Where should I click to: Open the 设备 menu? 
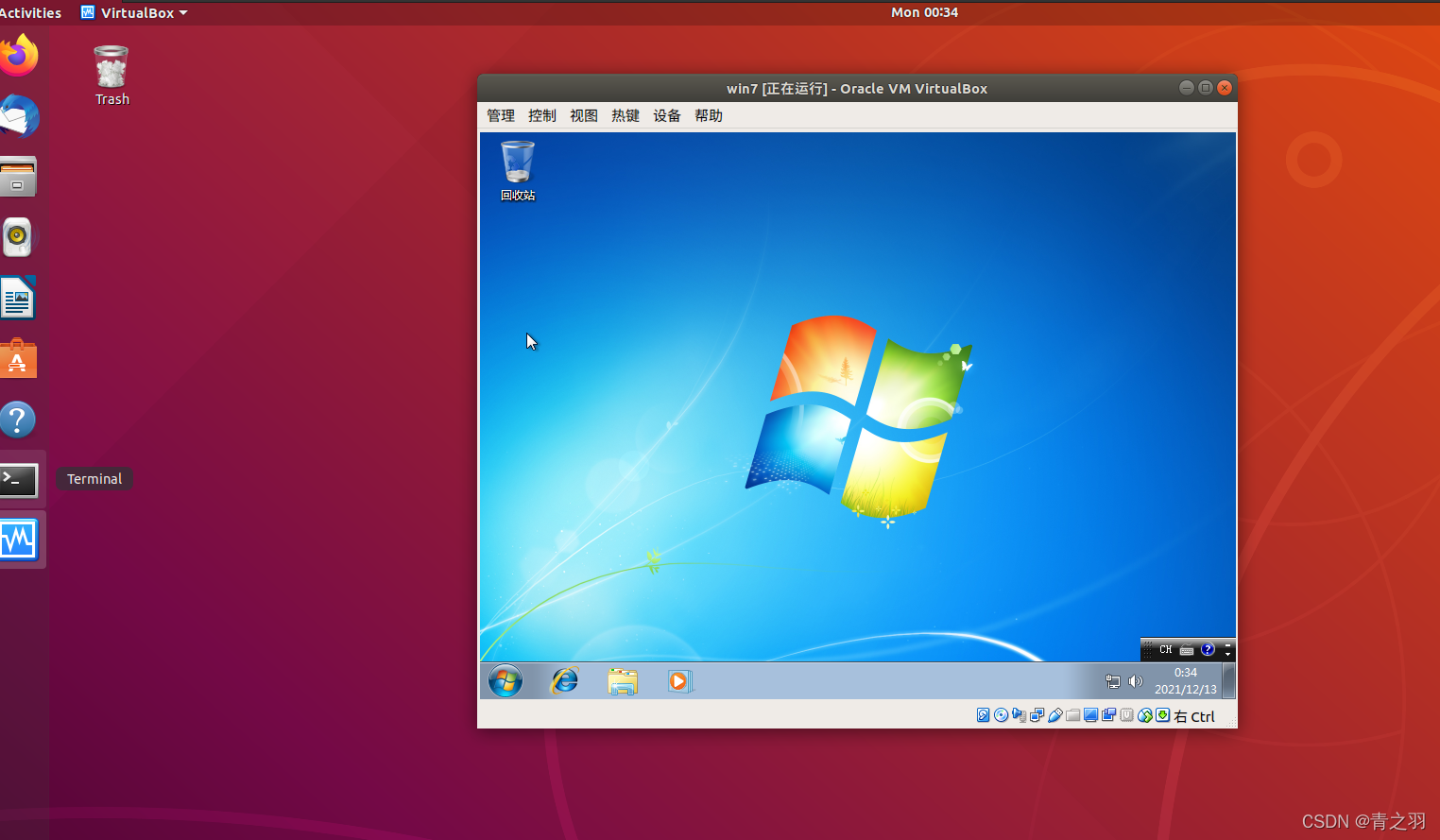tap(667, 115)
